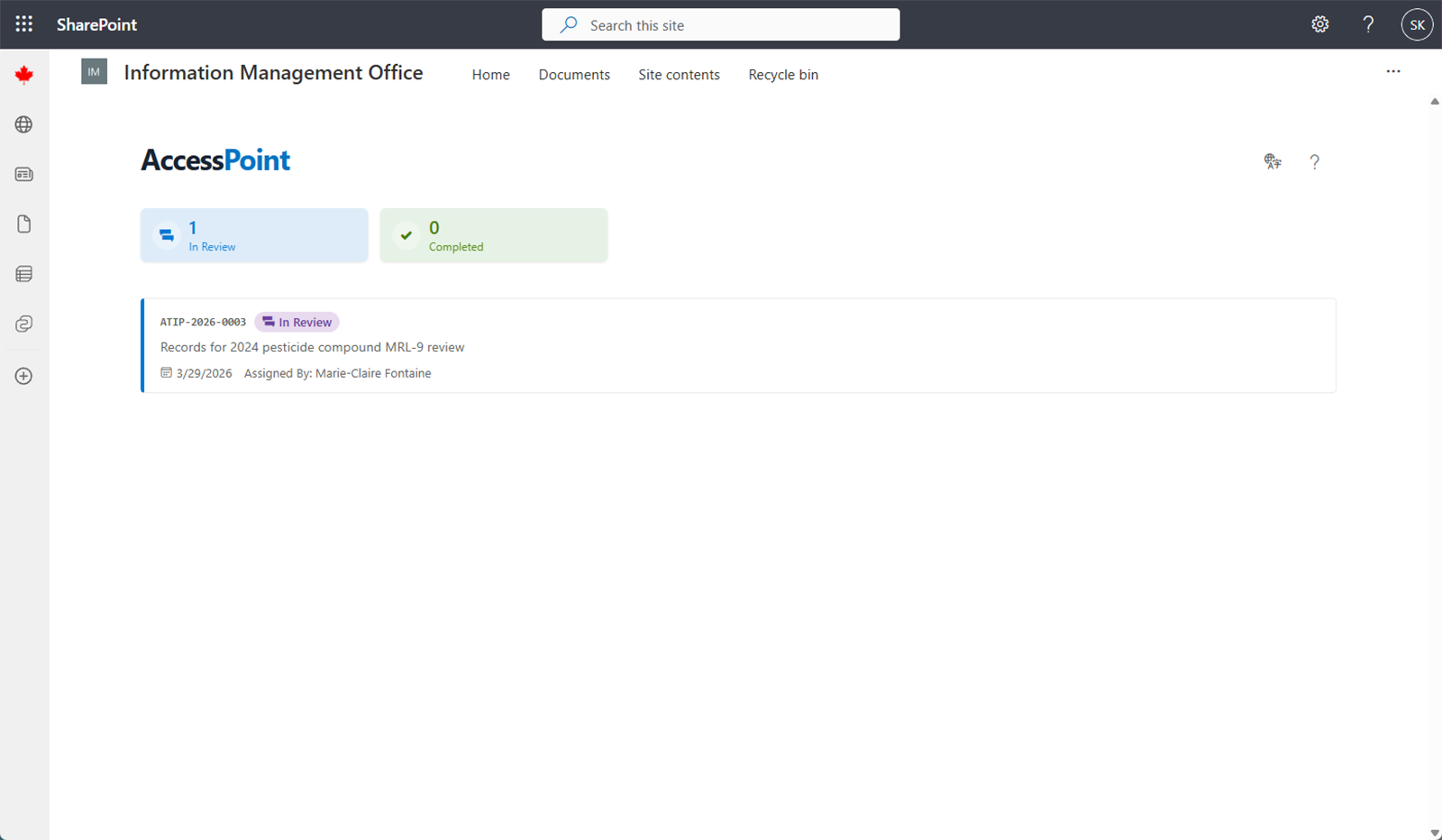Image resolution: width=1442 pixels, height=840 pixels.
Task: Select the database list icon in sidebar
Action: (23, 274)
